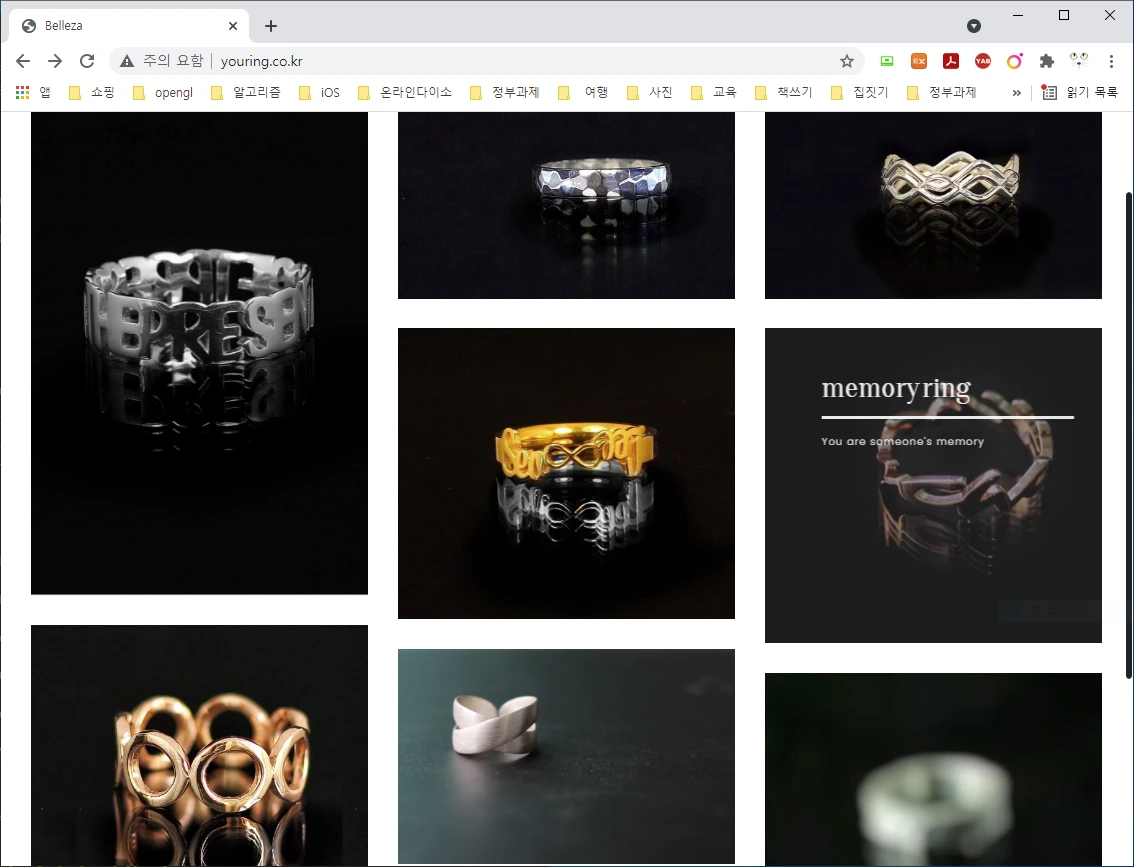The image size is (1134, 867).
Task: Open the 교육 bookmark folder
Action: [x=714, y=93]
